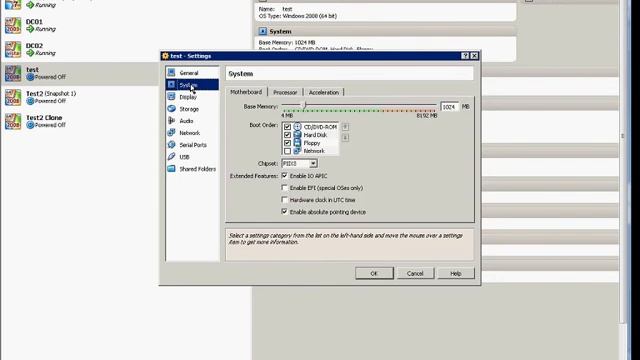The image size is (640, 360).
Task: Click the System header in details pane
Action: (280, 31)
